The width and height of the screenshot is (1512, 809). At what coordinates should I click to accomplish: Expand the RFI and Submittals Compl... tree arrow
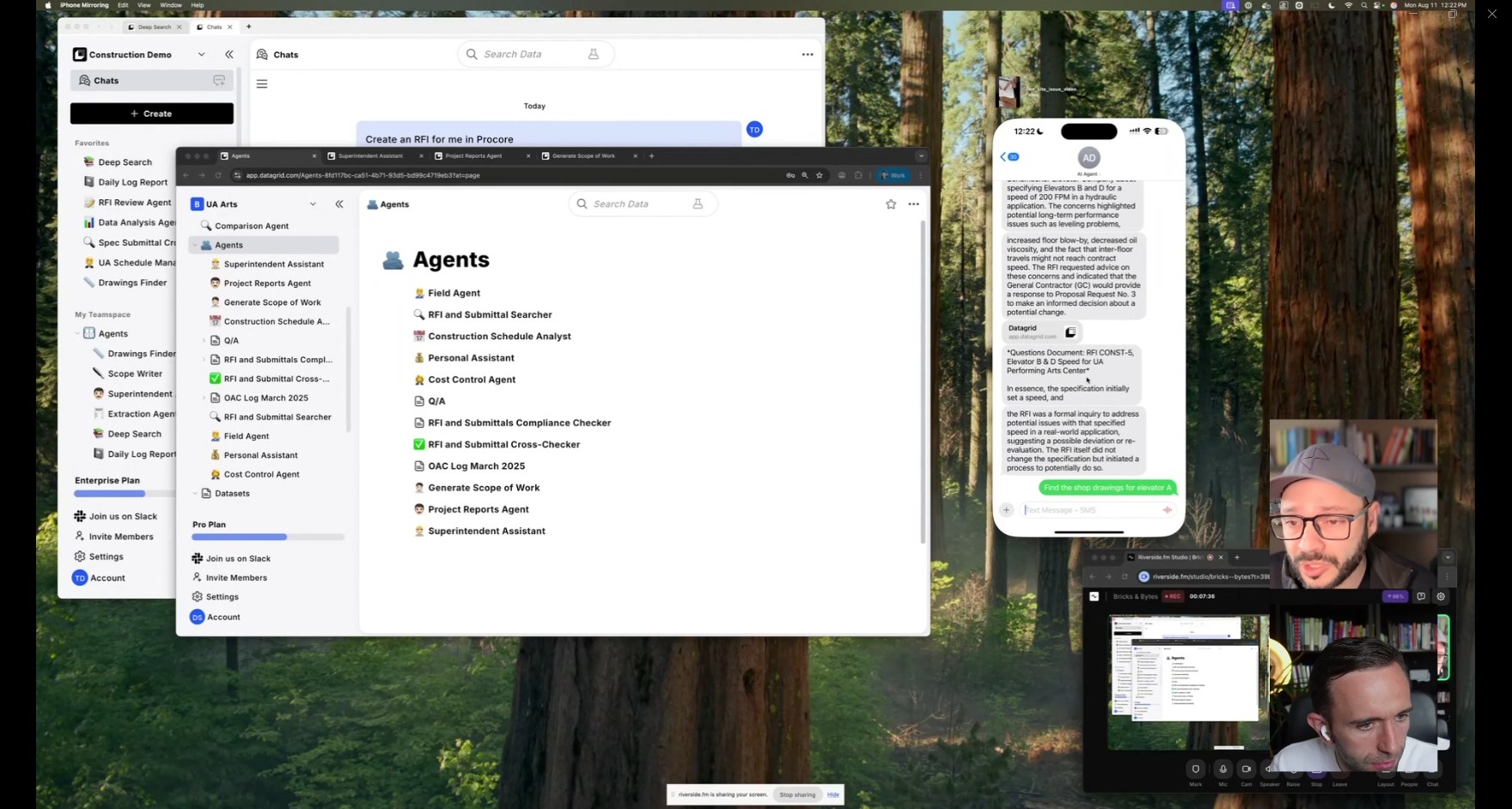(x=204, y=360)
